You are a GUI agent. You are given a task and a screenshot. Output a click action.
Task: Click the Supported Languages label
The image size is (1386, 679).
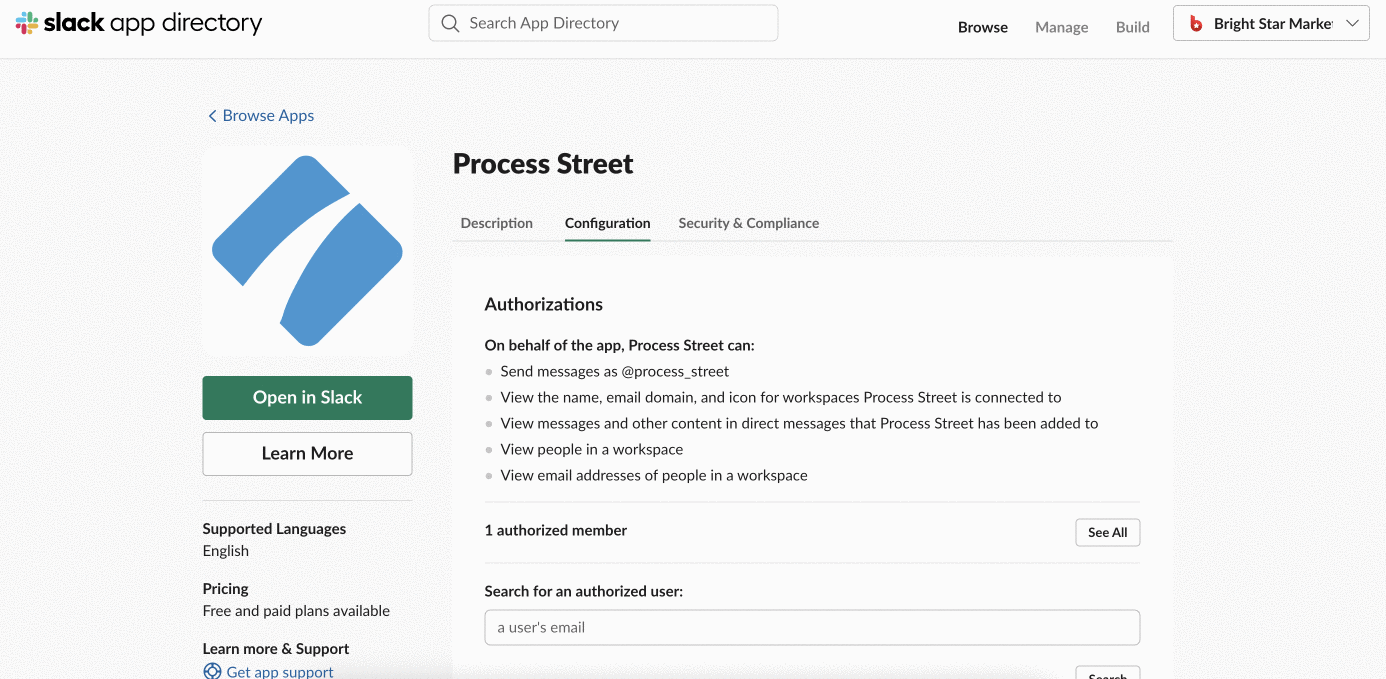point(274,529)
